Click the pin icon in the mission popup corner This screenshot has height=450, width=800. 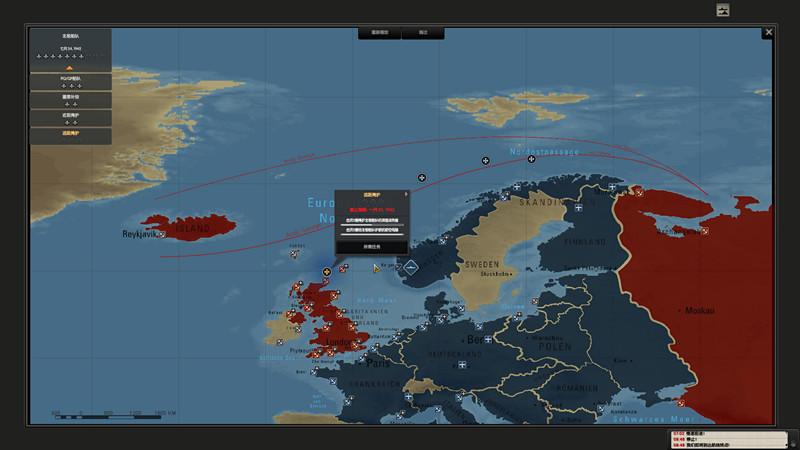coord(406,194)
